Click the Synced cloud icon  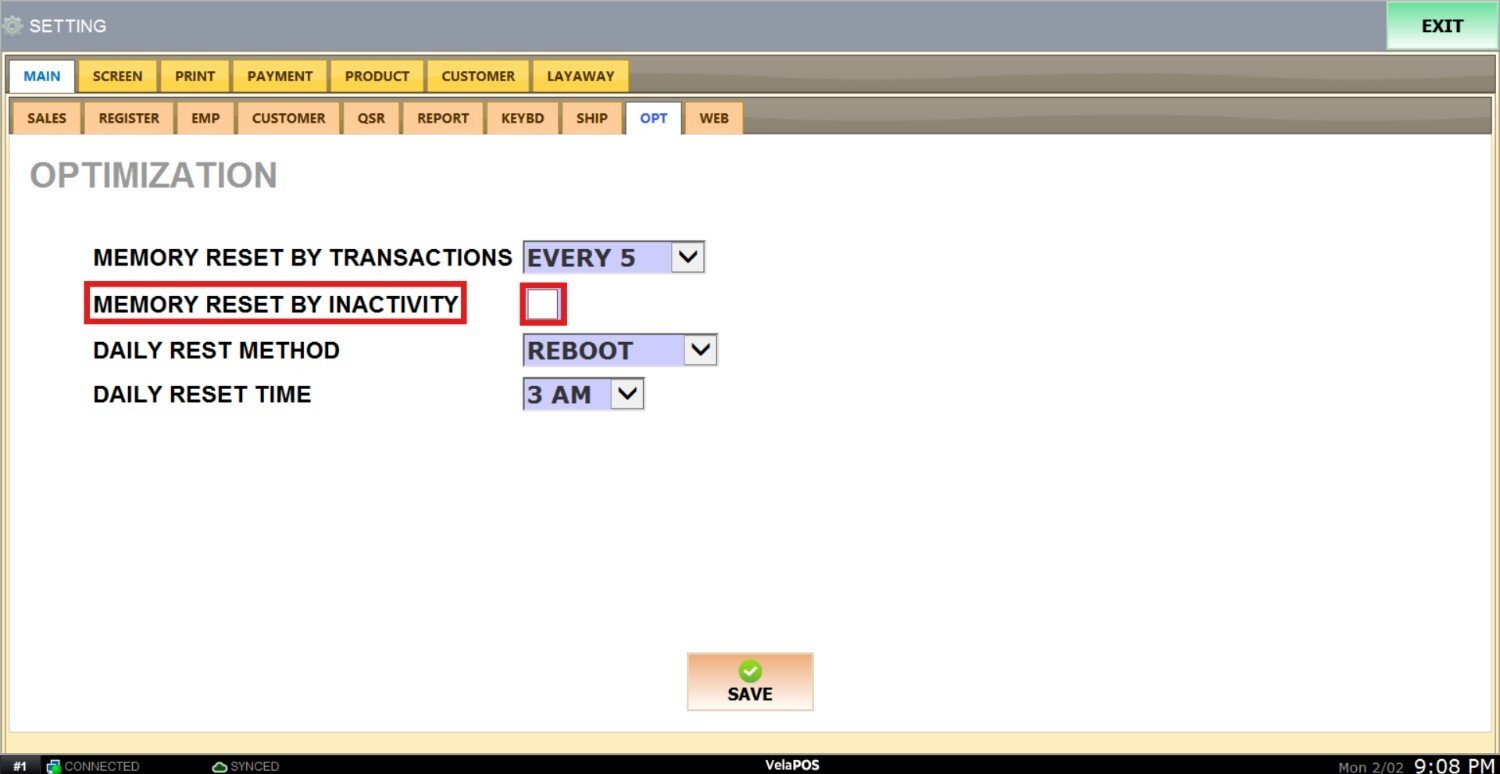pos(220,766)
